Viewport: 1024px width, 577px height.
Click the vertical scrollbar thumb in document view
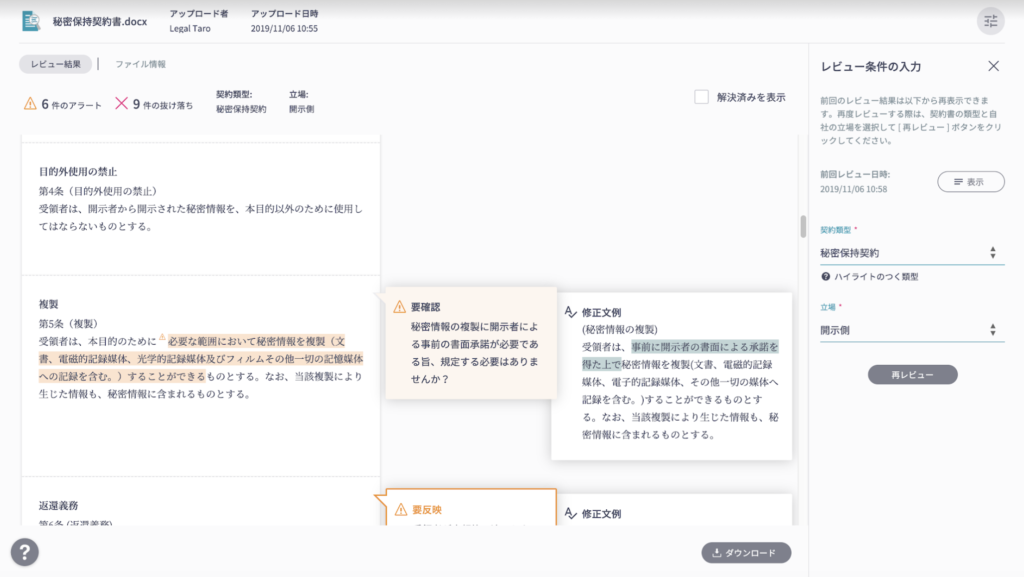coord(802,226)
